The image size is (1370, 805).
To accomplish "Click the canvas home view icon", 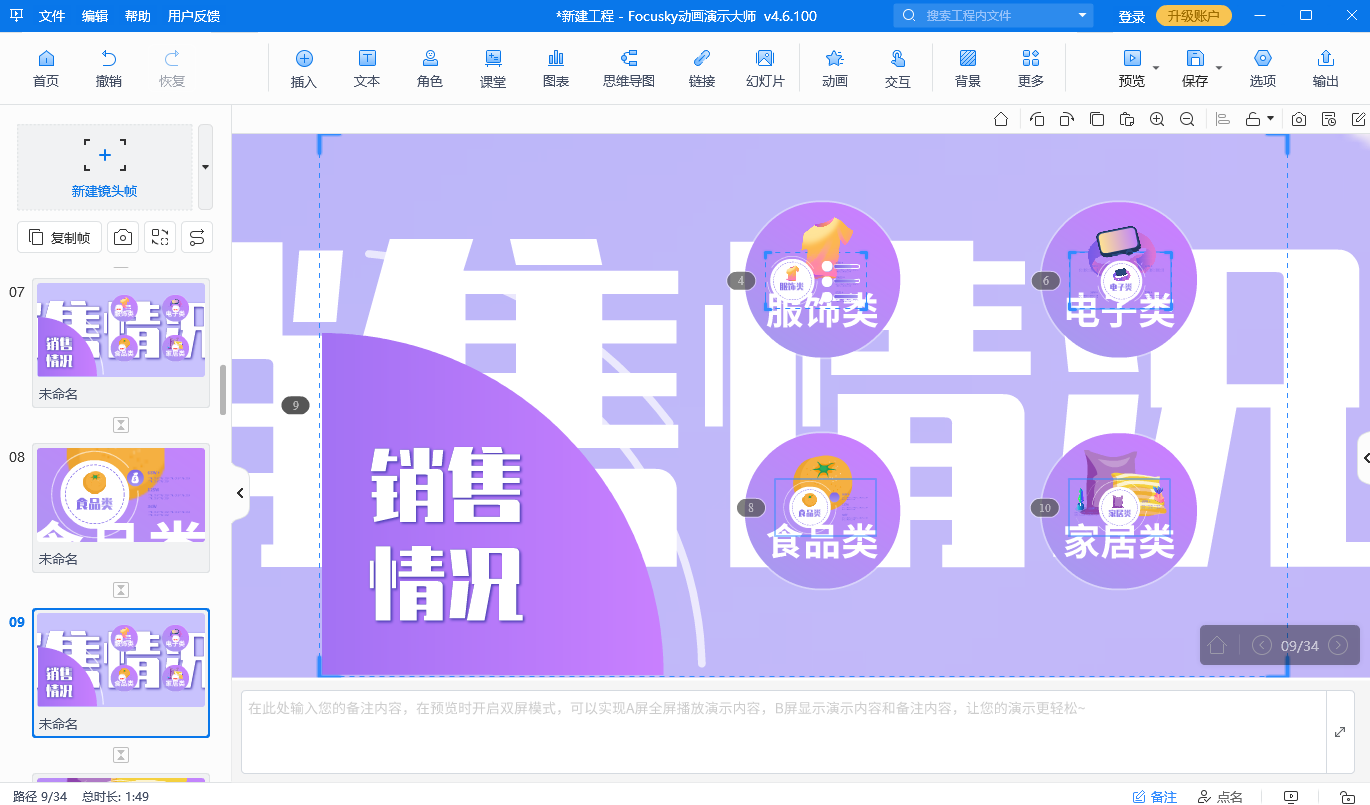I will [1001, 119].
